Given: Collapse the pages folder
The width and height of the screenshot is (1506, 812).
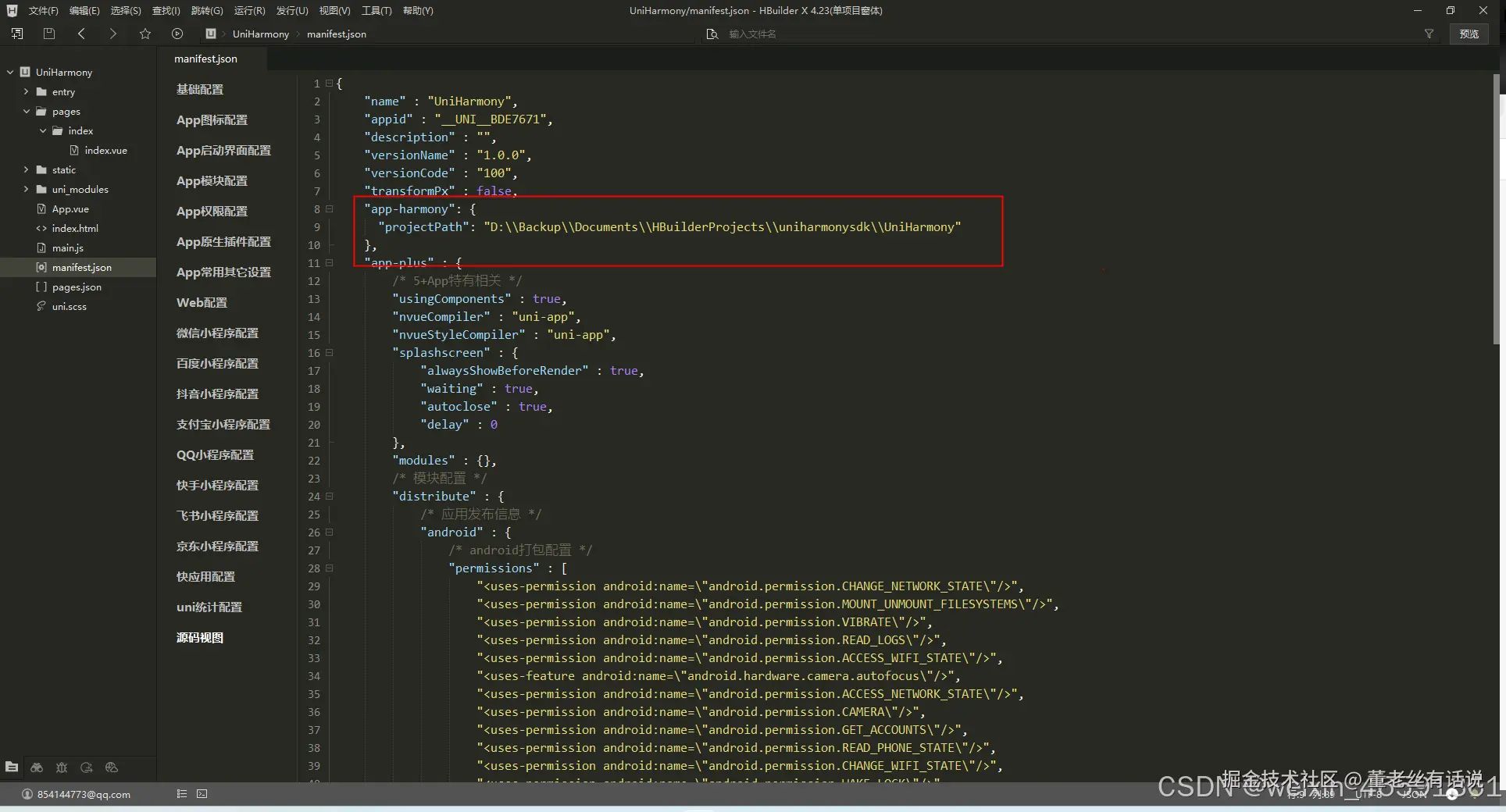Looking at the screenshot, I should pos(26,111).
